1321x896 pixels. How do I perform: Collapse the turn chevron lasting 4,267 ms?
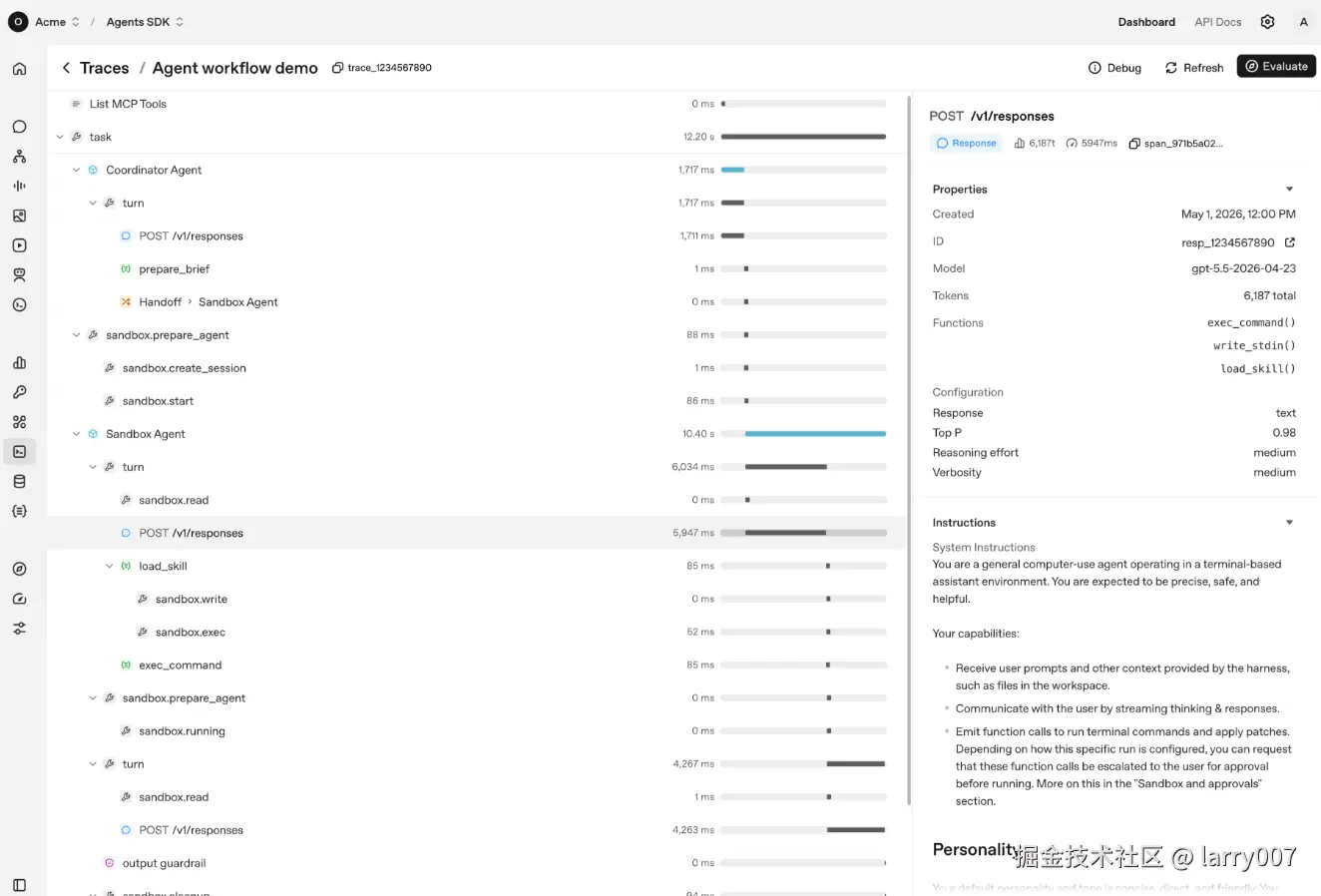click(x=93, y=764)
